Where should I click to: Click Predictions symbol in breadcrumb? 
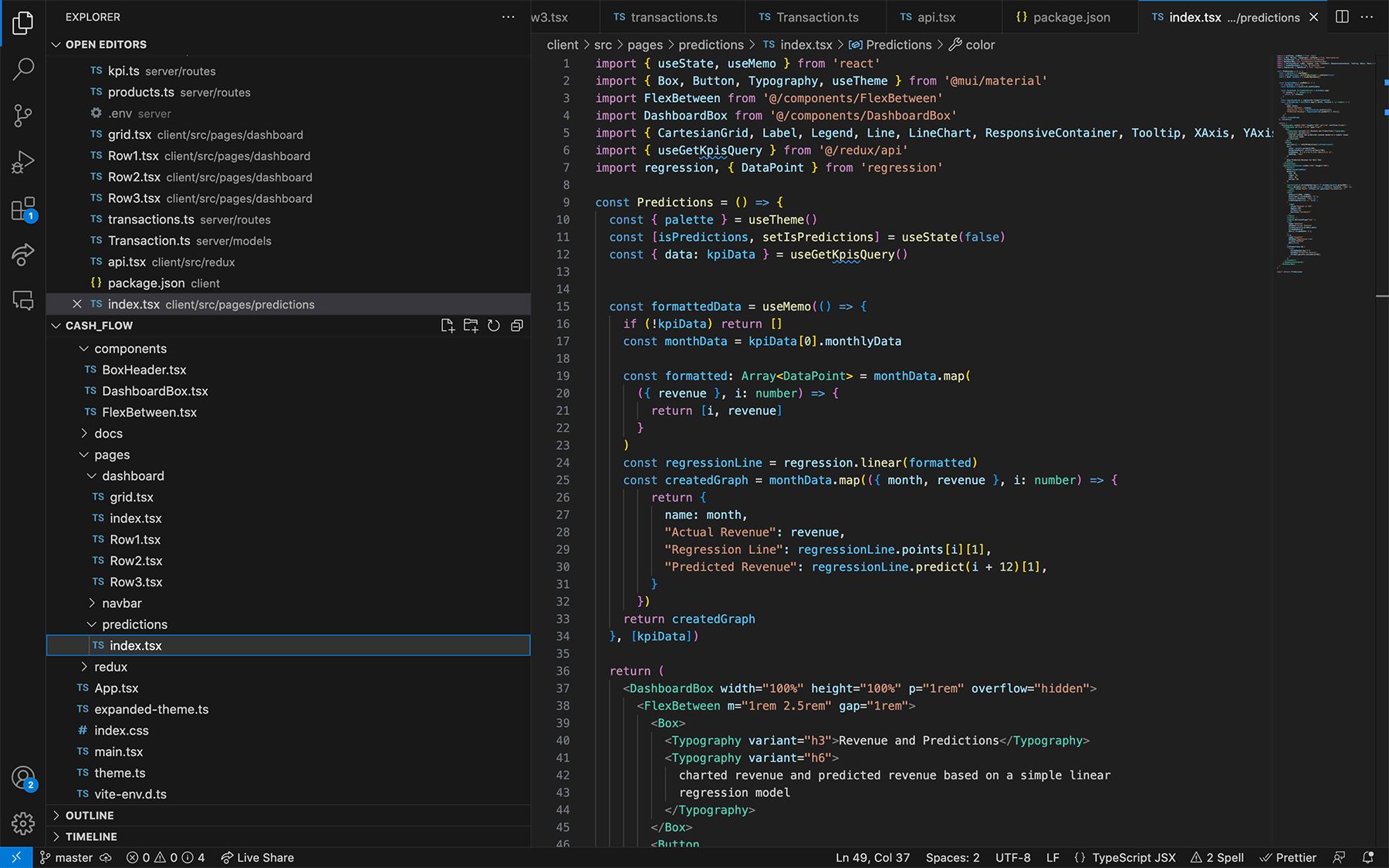[891, 45]
